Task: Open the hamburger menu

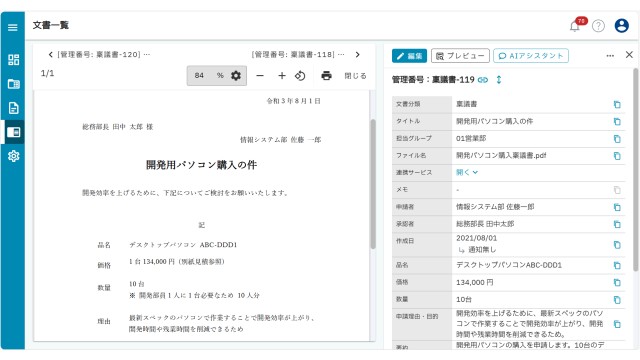Action: click(x=13, y=27)
